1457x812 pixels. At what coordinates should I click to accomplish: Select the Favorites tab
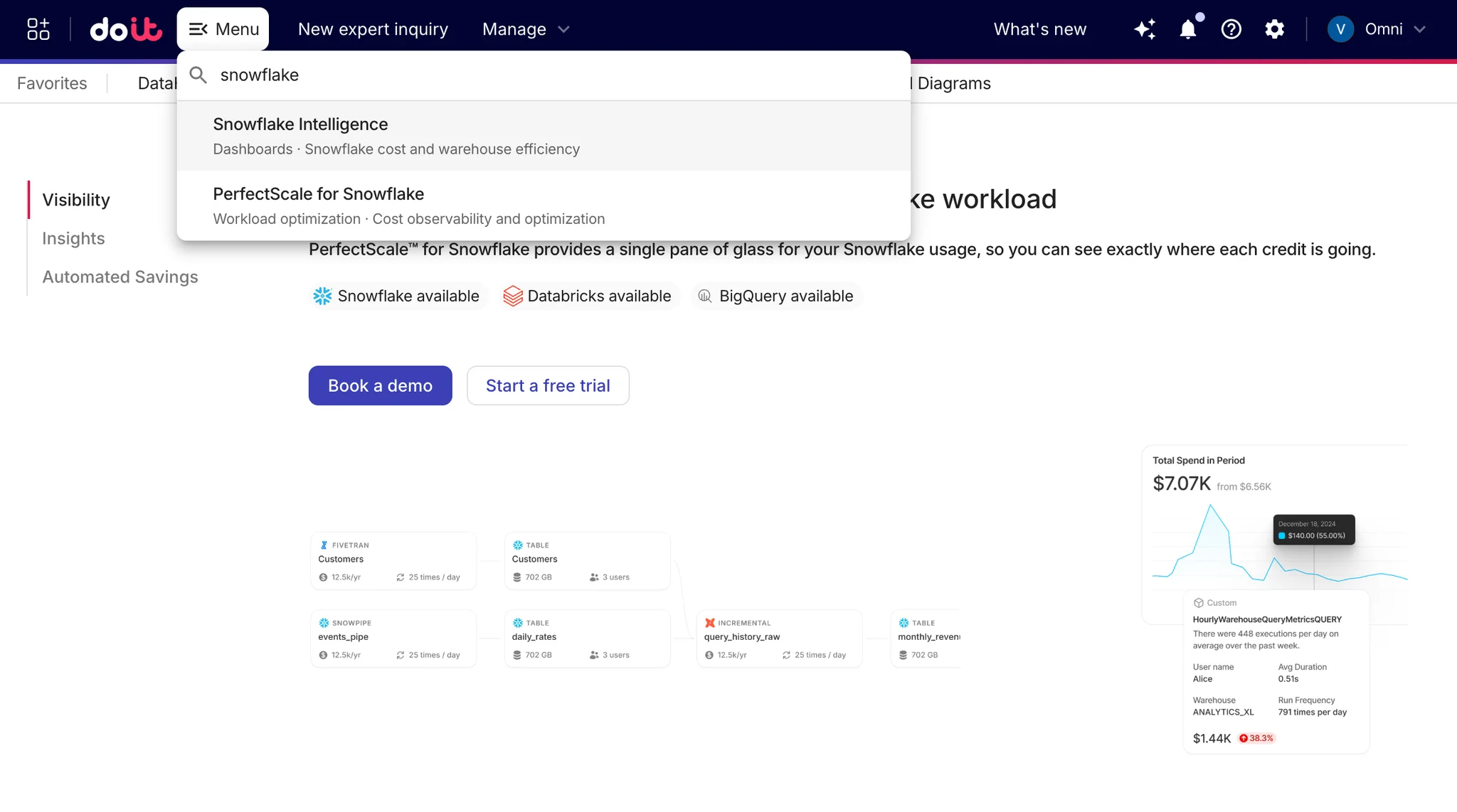tap(52, 83)
